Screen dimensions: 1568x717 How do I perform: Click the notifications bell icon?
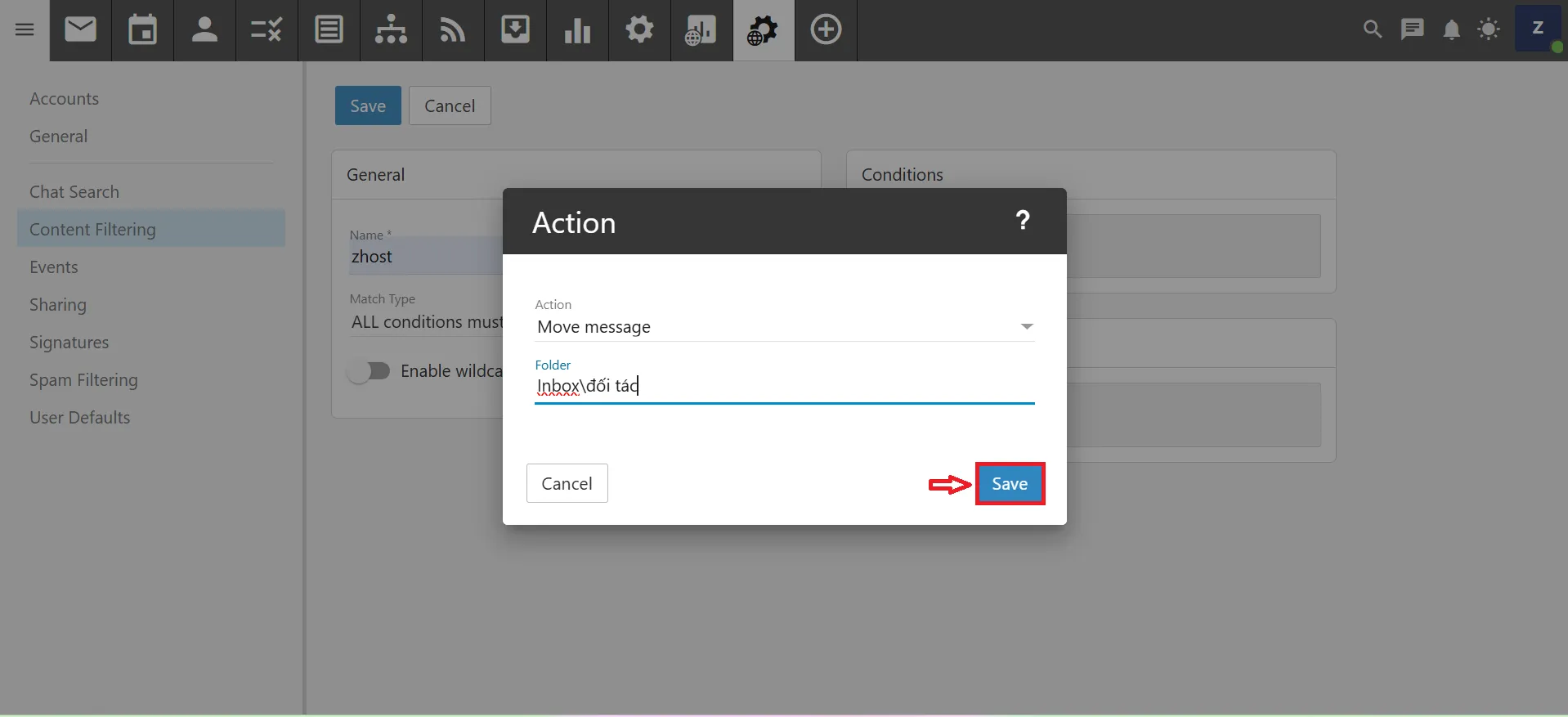coord(1451,30)
